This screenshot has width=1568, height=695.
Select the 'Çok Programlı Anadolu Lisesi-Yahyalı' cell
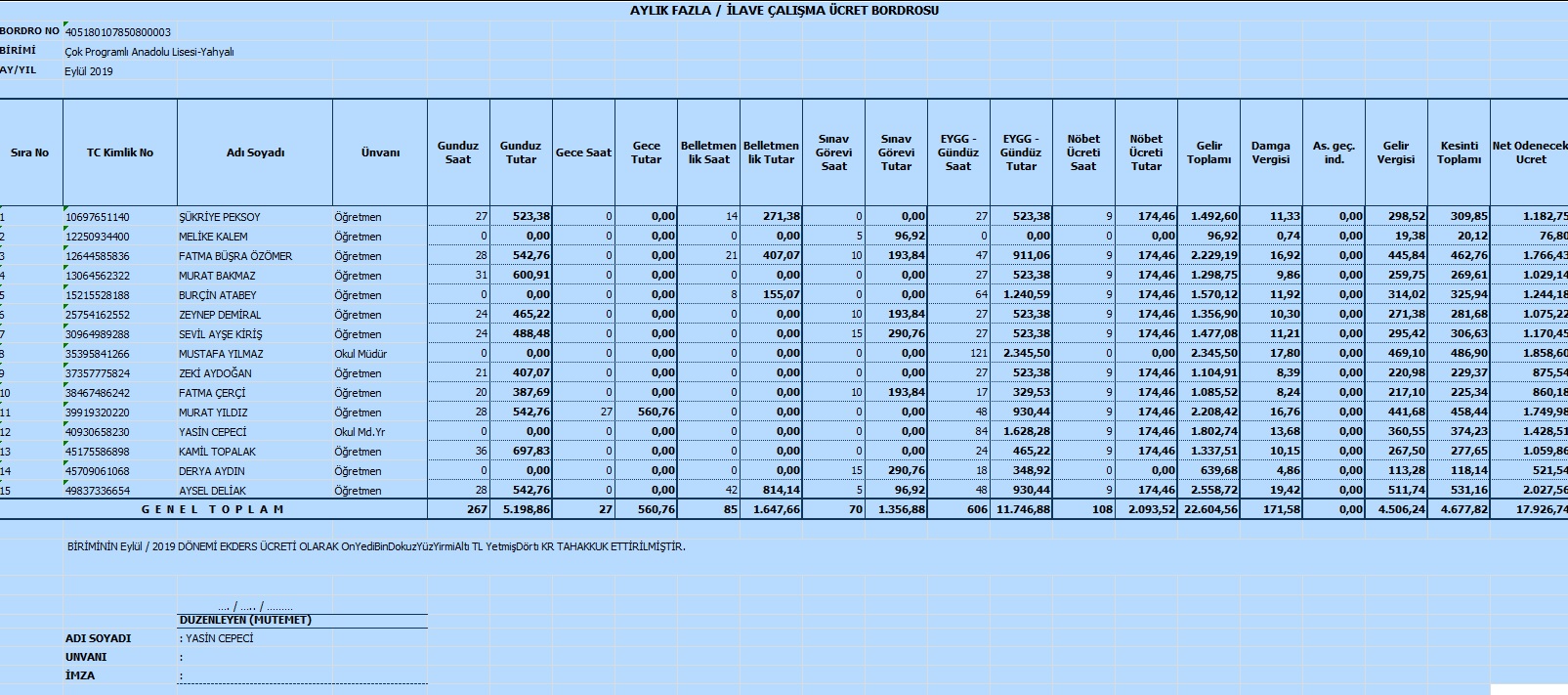point(149,52)
